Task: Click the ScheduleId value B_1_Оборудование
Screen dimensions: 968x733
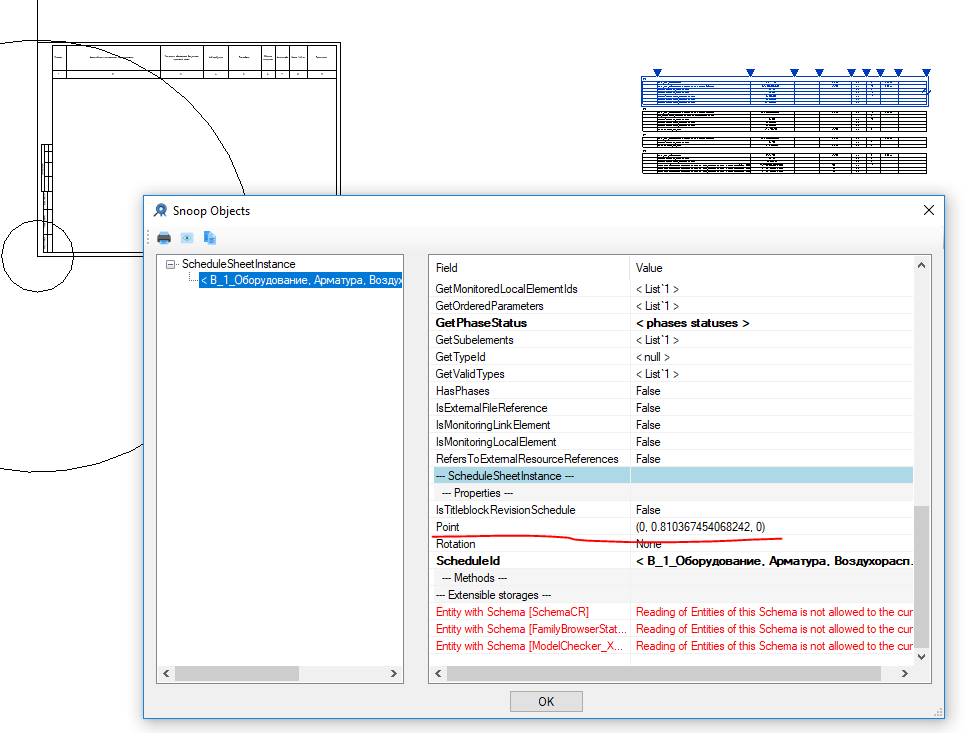Action: [x=774, y=561]
